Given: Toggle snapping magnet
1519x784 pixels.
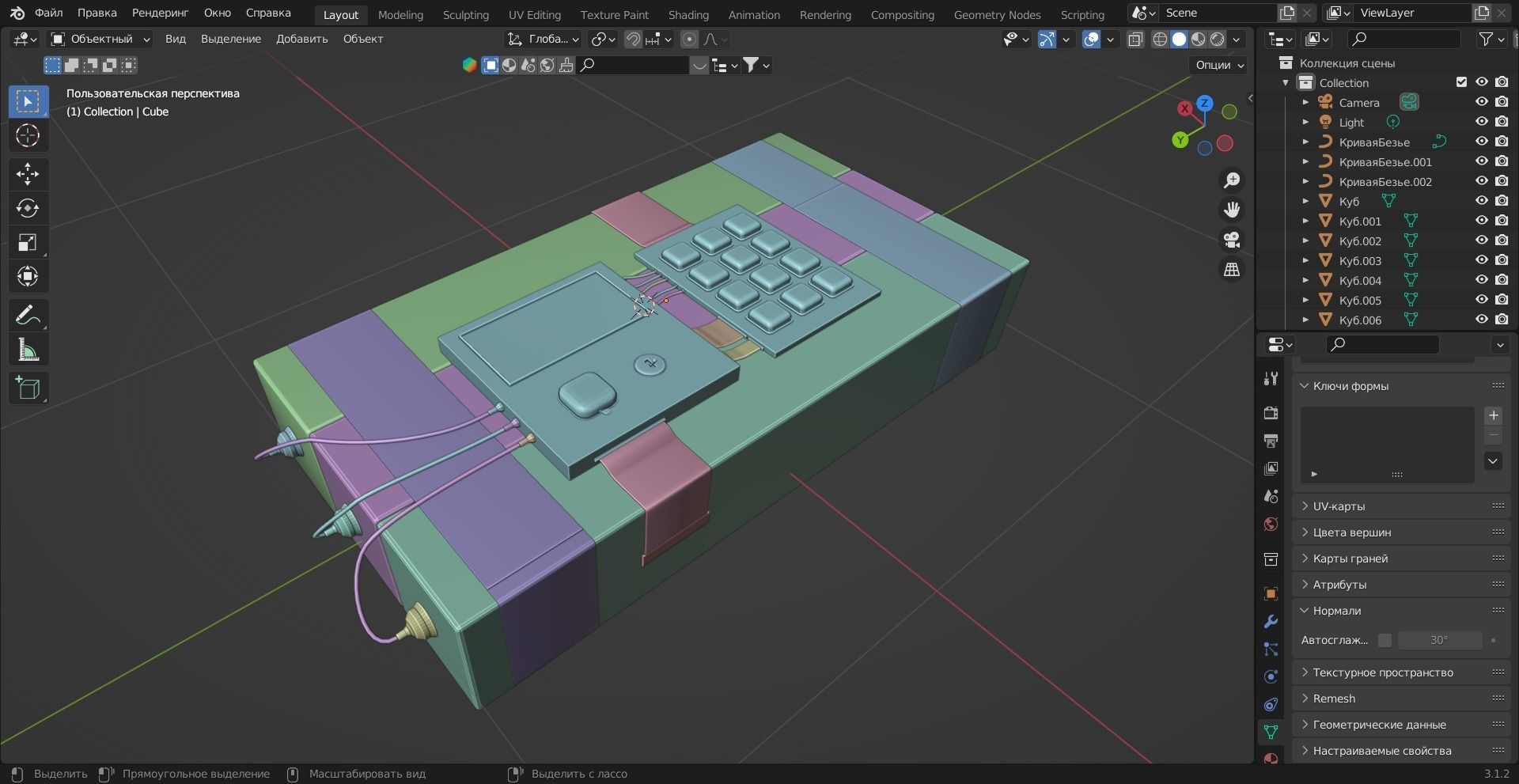Looking at the screenshot, I should [x=633, y=40].
